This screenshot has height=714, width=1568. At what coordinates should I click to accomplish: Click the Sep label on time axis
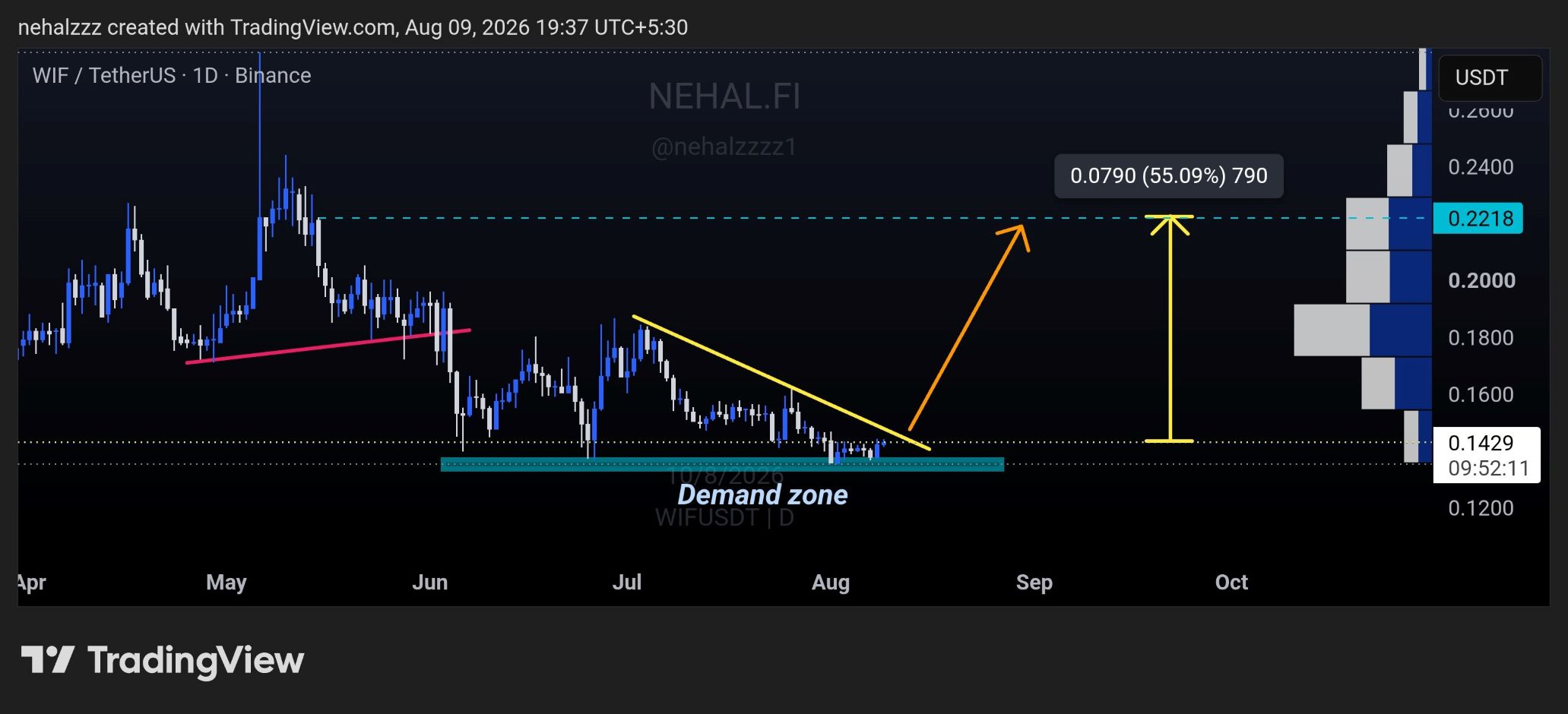pos(1034,583)
